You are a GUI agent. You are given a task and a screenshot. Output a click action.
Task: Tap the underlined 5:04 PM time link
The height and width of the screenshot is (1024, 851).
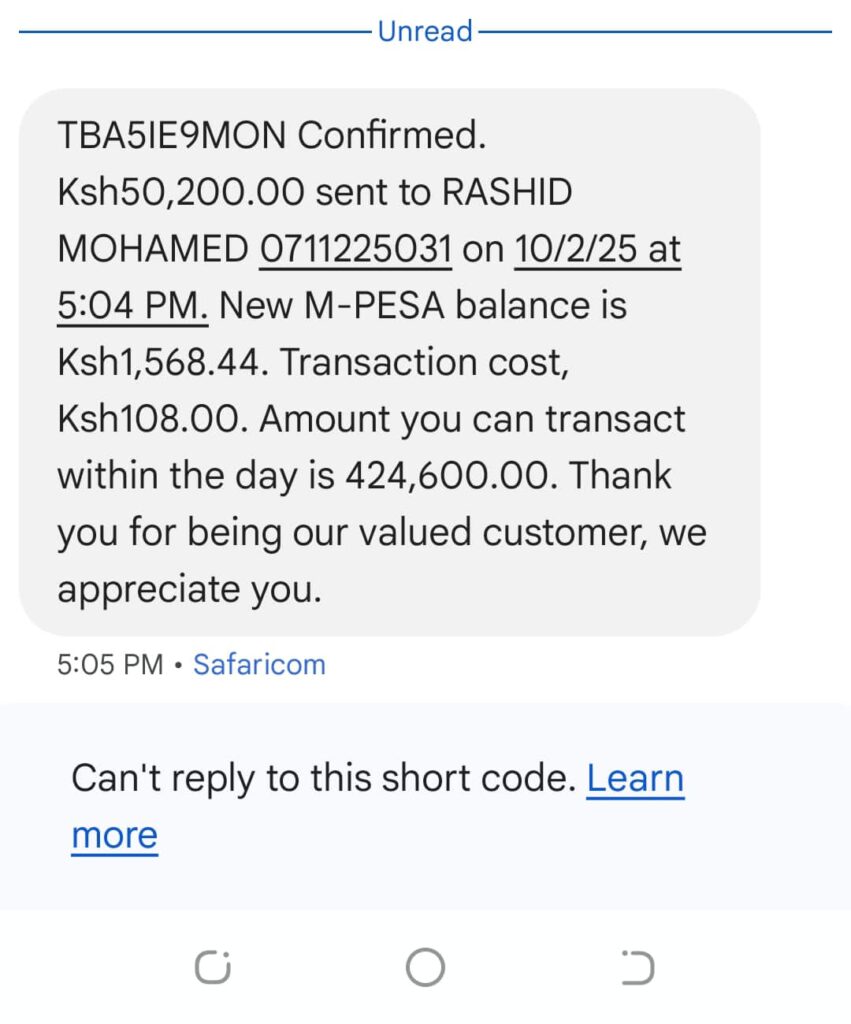coord(133,306)
